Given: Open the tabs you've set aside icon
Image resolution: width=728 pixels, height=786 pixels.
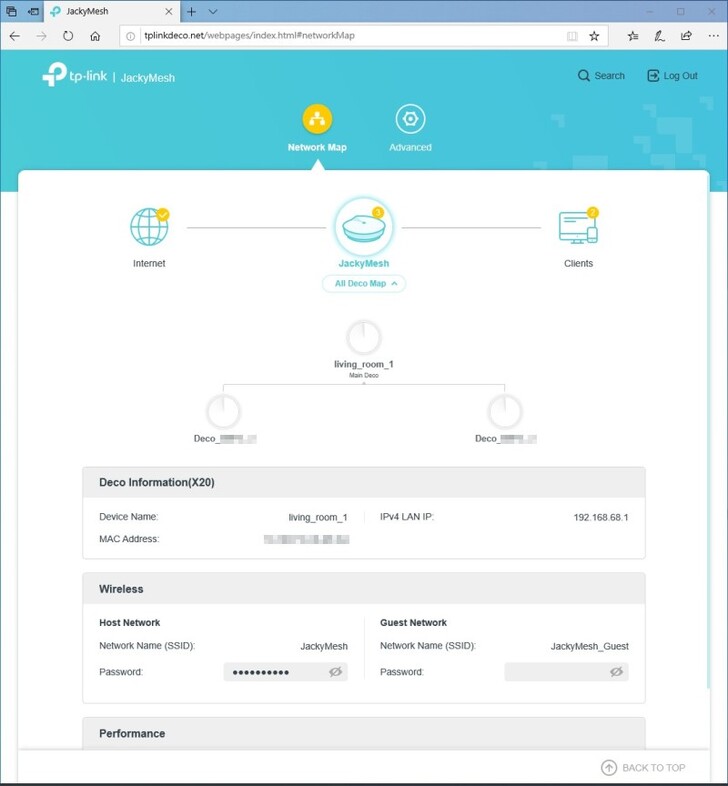Looking at the screenshot, I should point(11,11).
